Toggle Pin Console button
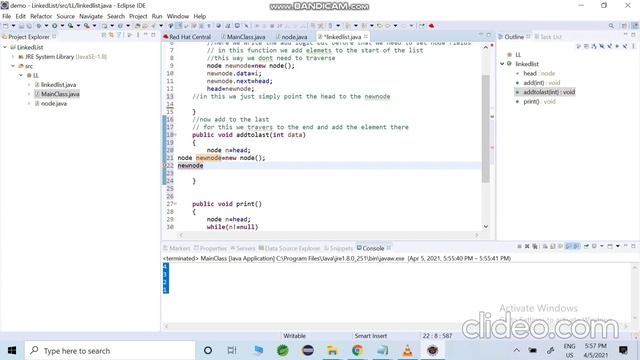The image size is (640, 360). click(x=586, y=246)
